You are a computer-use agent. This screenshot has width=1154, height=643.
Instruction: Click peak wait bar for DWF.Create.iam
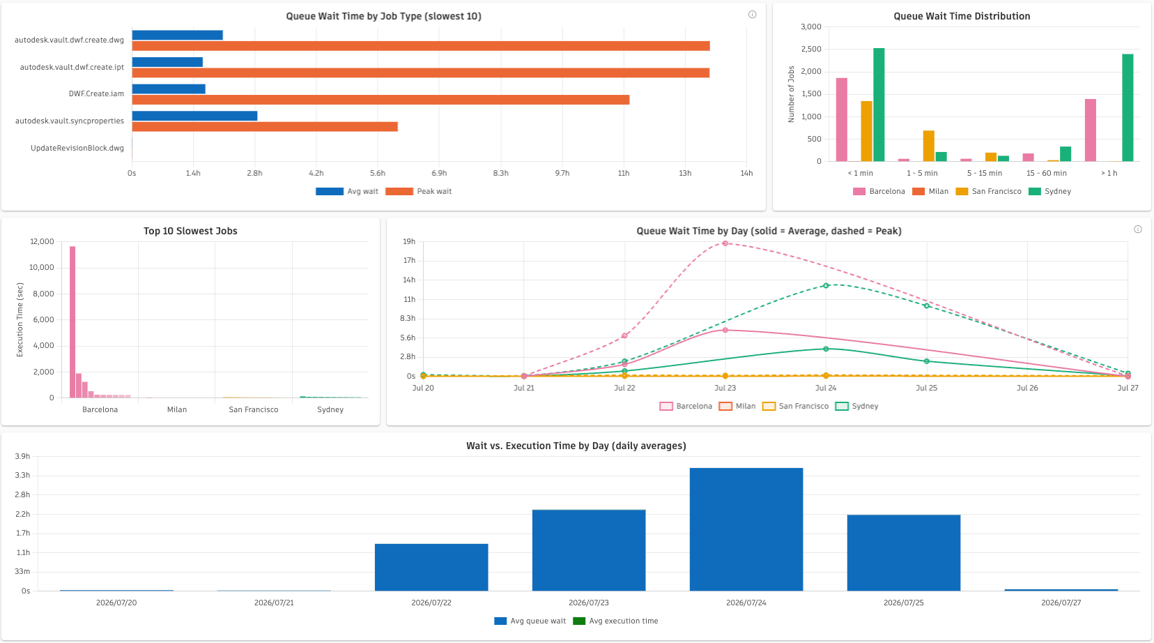380,100
